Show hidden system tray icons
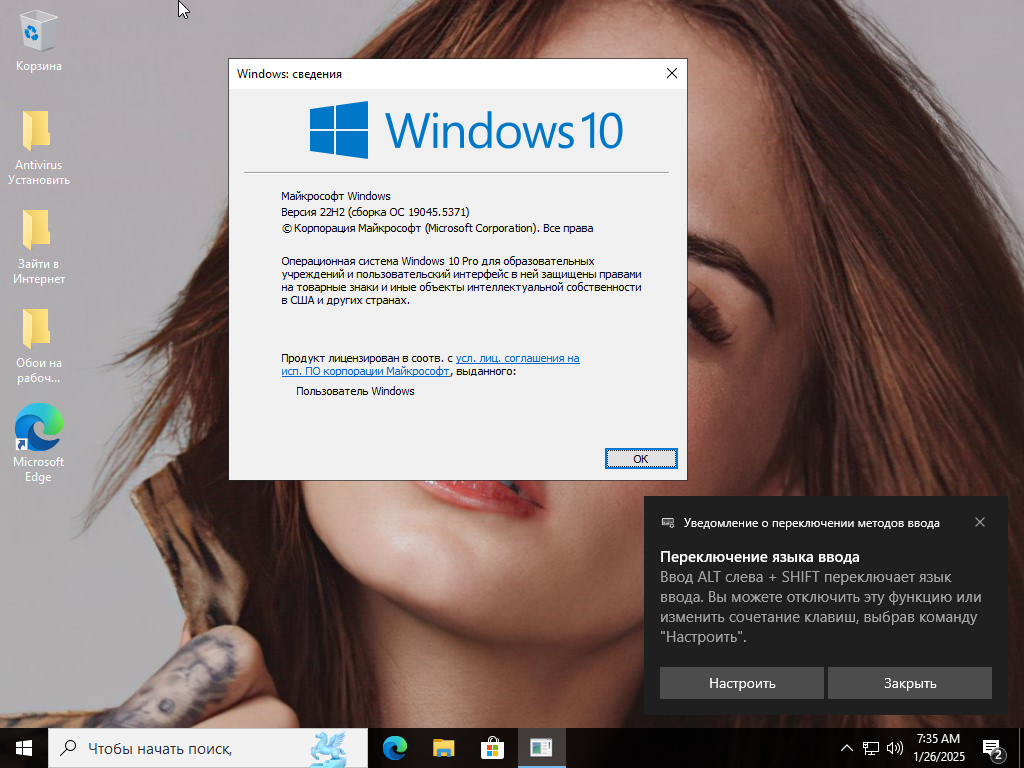The width and height of the screenshot is (1024, 768). coord(846,748)
